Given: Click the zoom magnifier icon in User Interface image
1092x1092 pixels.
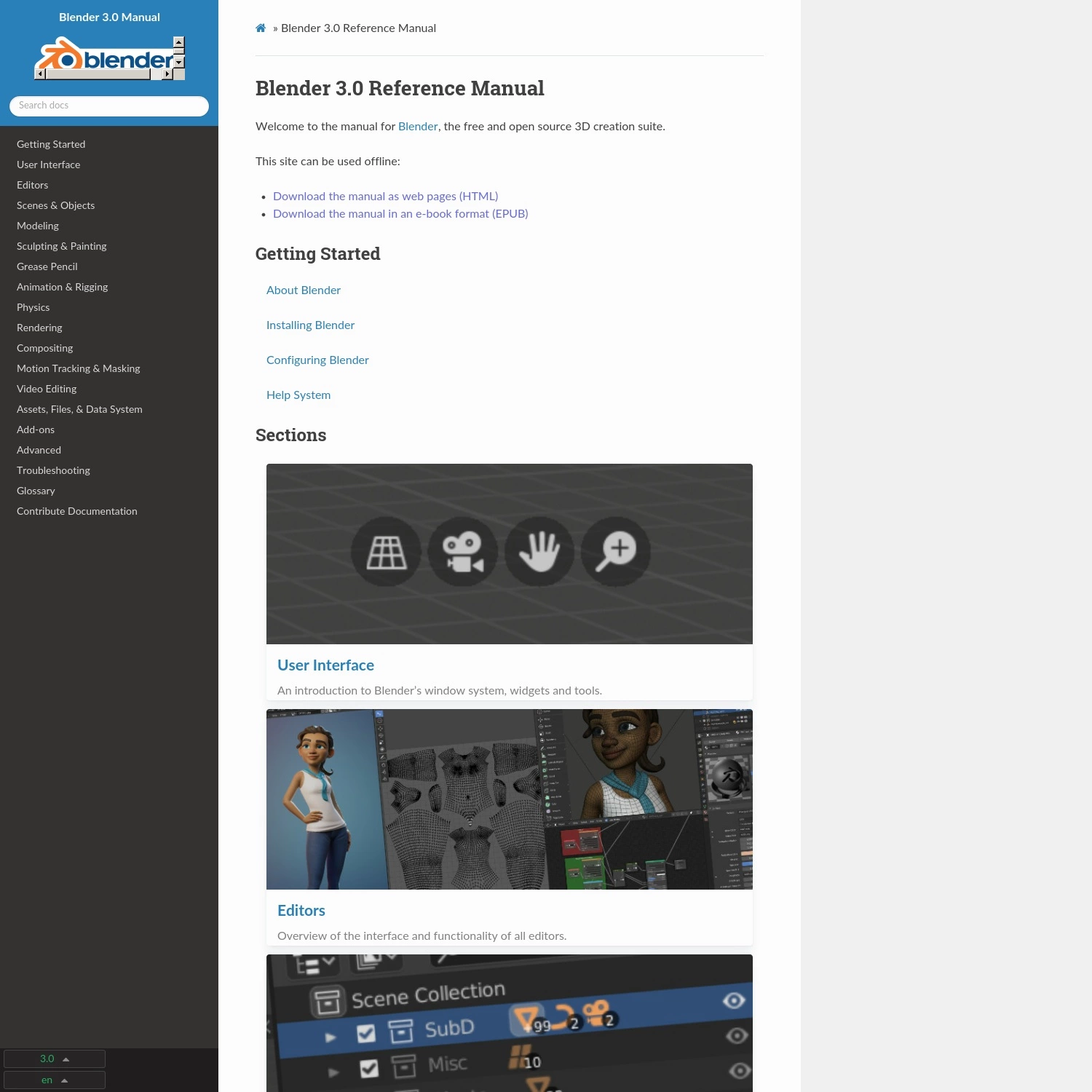Looking at the screenshot, I should pyautogui.click(x=616, y=553).
